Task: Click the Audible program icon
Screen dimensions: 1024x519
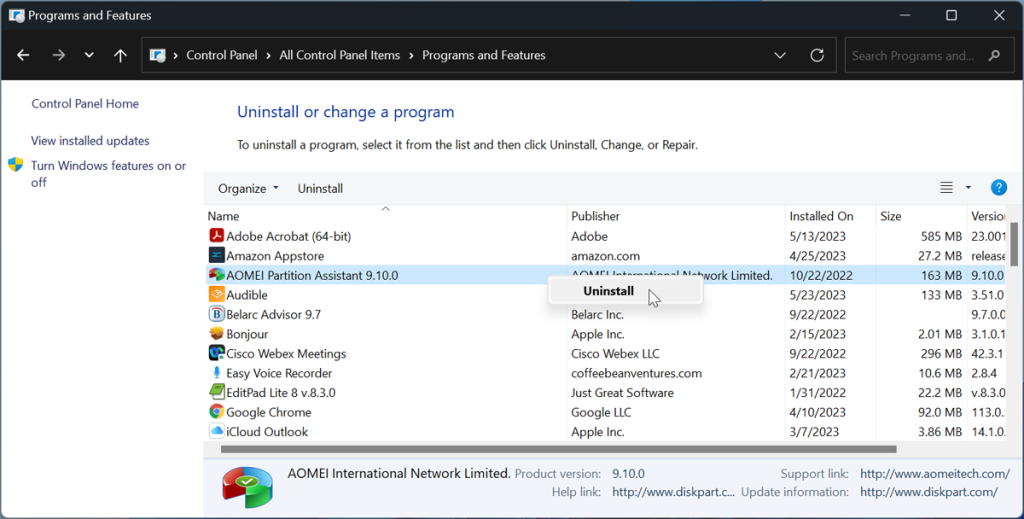Action: pos(216,294)
